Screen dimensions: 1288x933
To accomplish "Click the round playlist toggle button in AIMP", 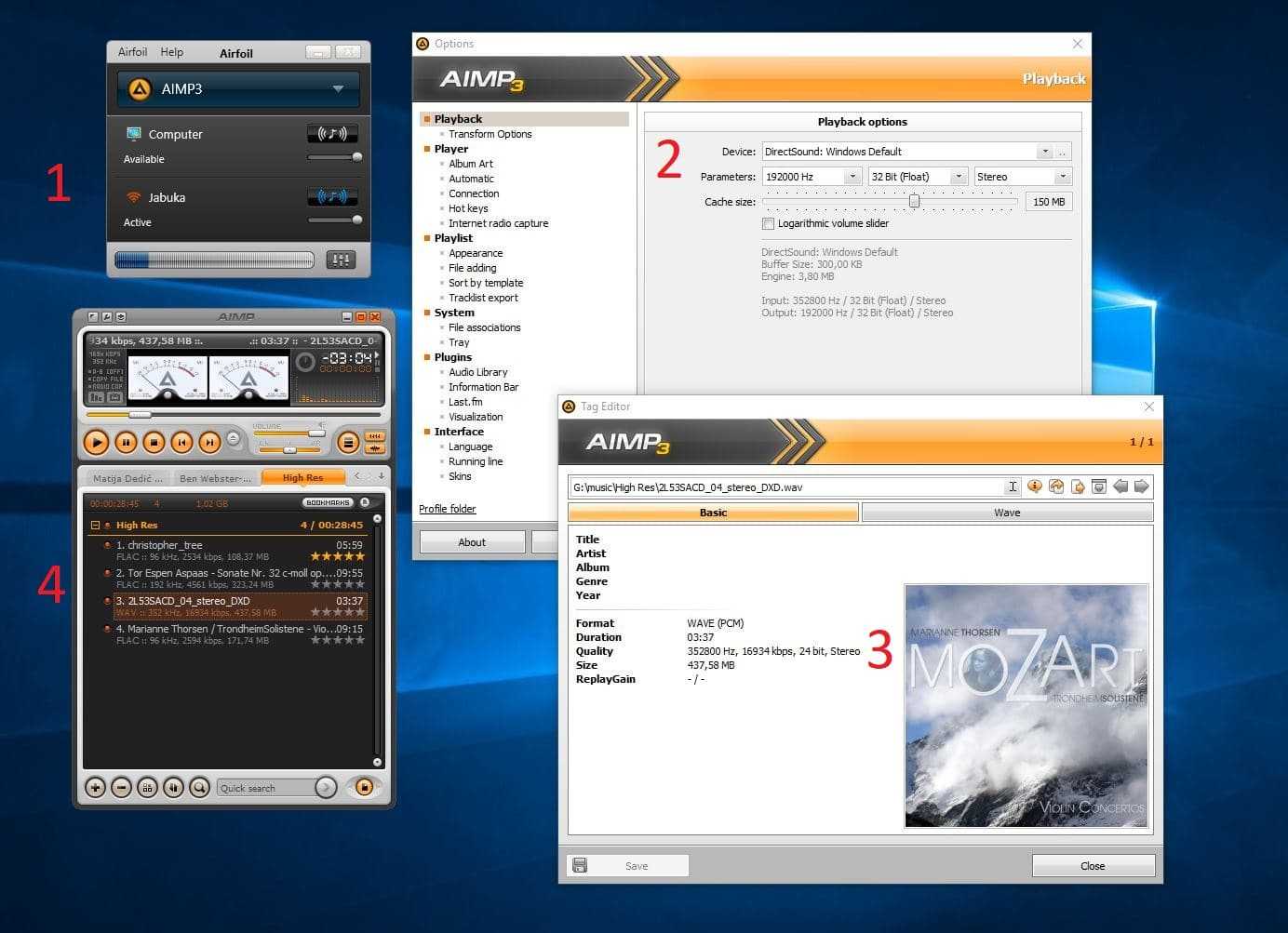I will coord(347,443).
